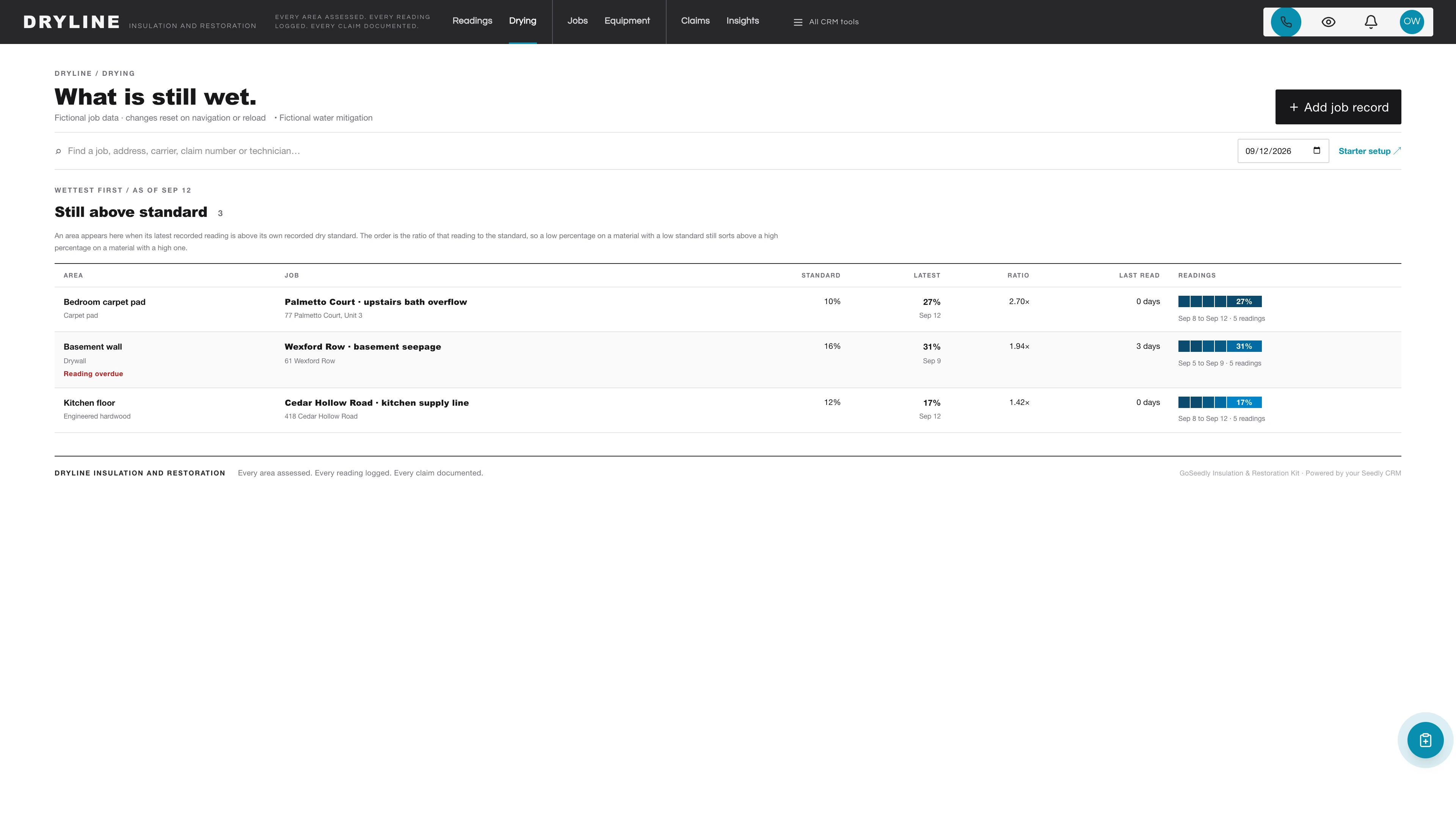Viewport: 1456px width, 819px height.
Task: Click the phone call icon
Action: click(x=1286, y=22)
